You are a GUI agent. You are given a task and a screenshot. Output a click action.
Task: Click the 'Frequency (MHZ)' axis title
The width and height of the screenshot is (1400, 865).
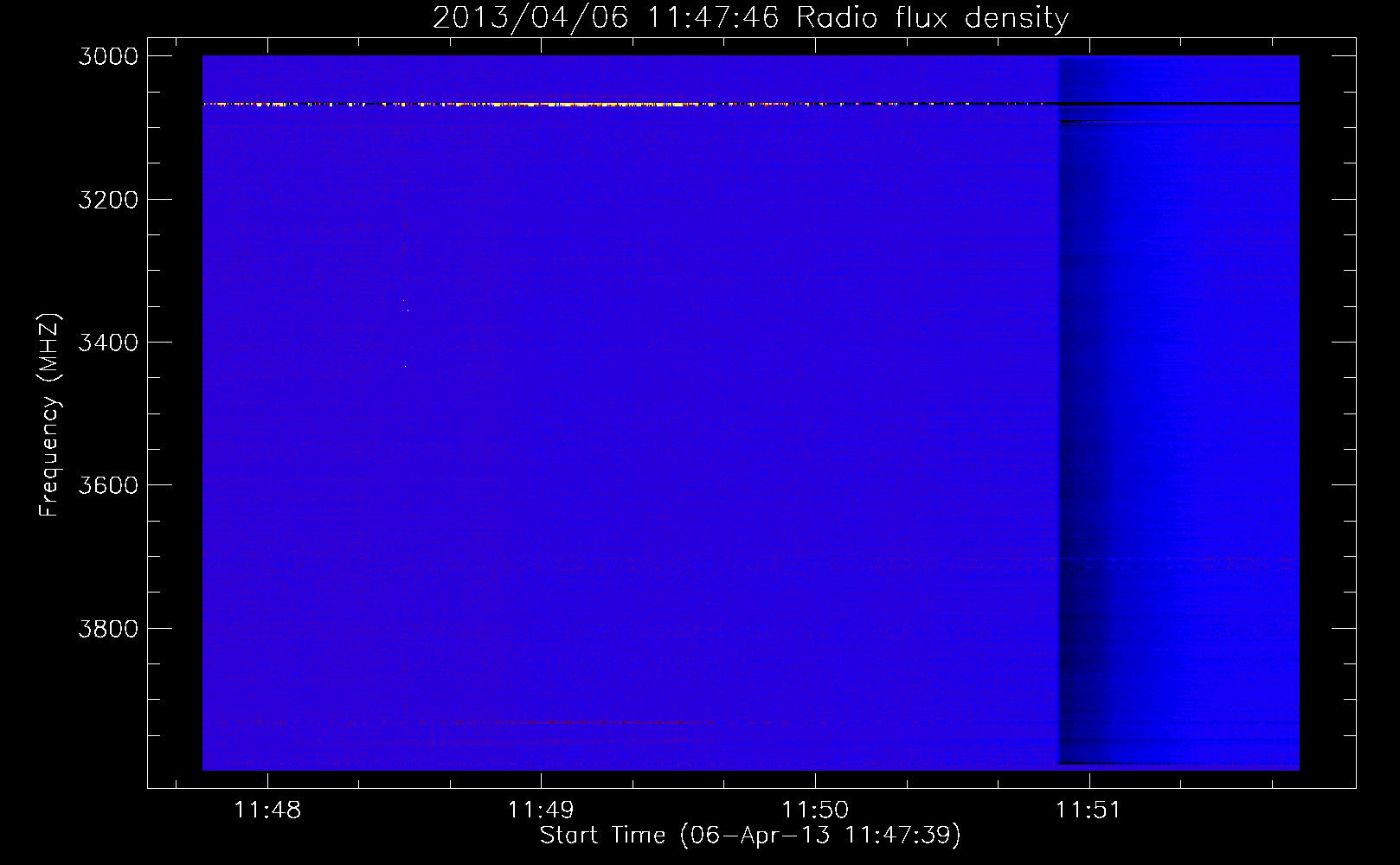(x=50, y=415)
